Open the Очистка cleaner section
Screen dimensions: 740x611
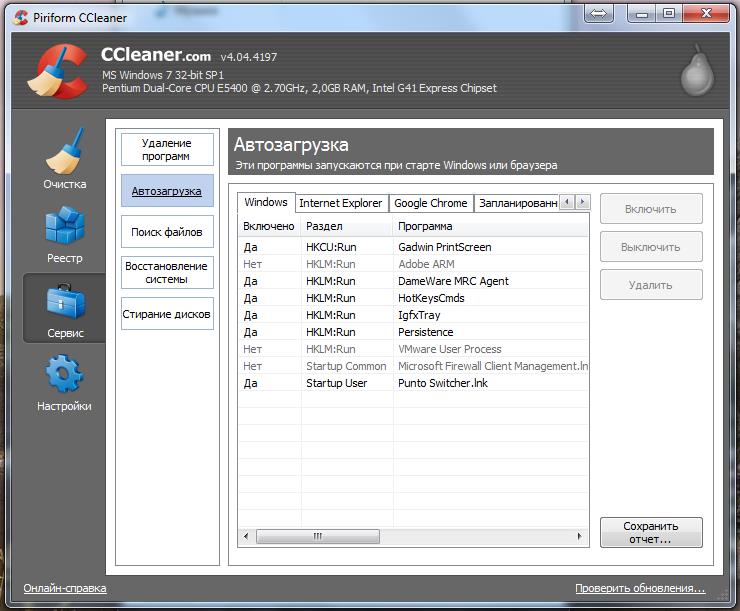65,158
